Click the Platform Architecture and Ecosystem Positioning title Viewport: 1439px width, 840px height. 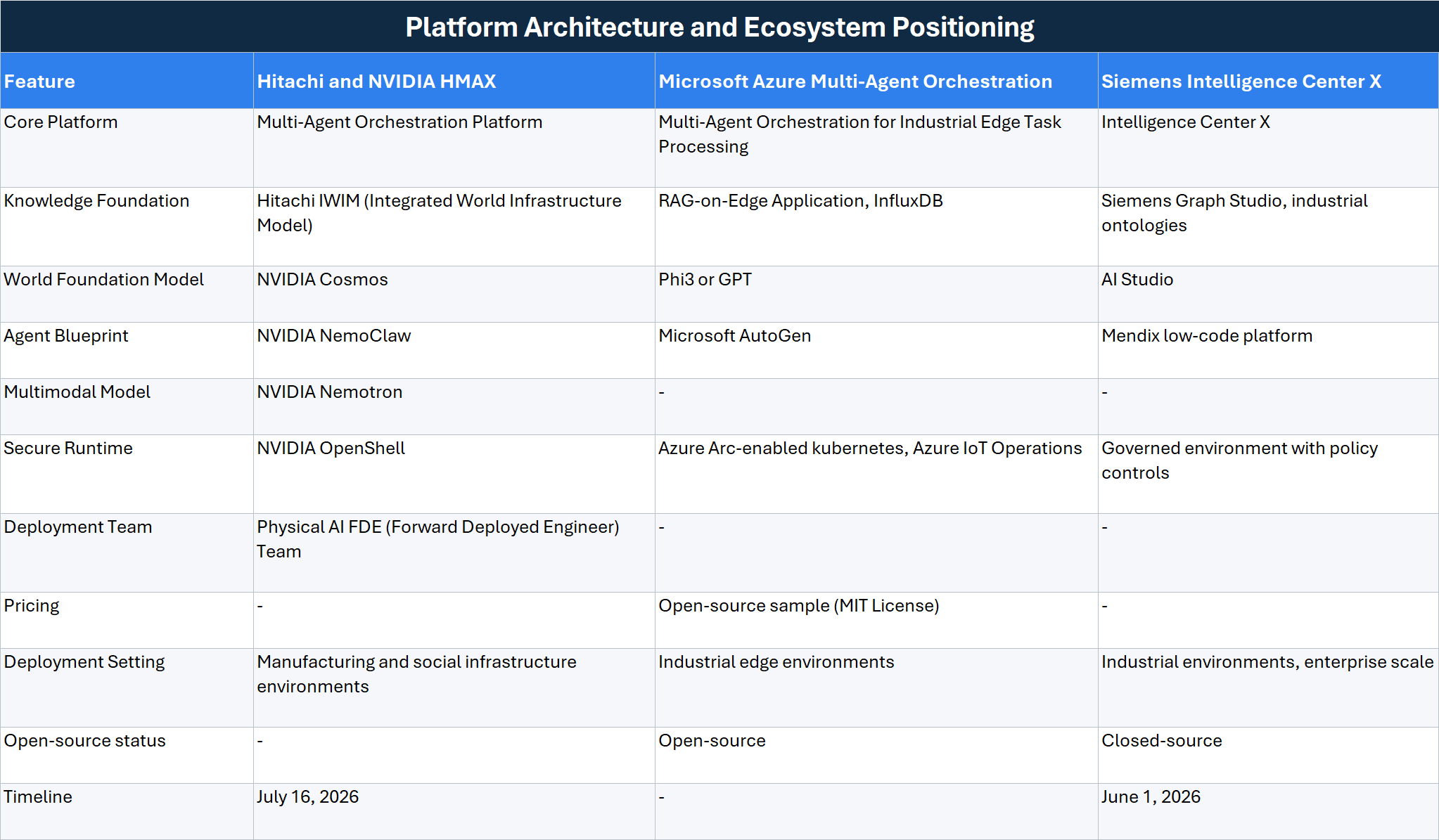pos(719,27)
